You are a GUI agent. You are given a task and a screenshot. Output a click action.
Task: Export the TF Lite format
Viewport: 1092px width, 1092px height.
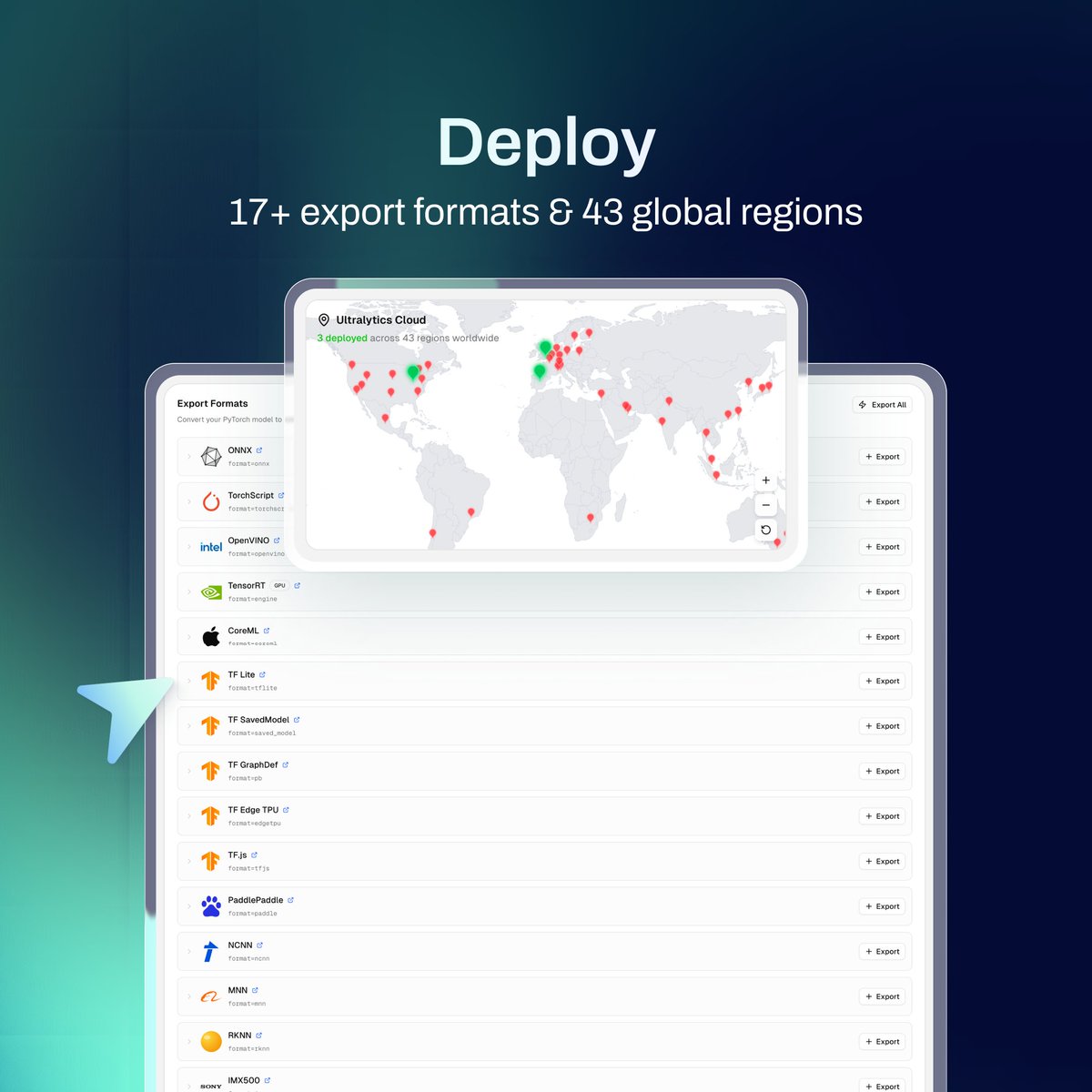coord(883,681)
